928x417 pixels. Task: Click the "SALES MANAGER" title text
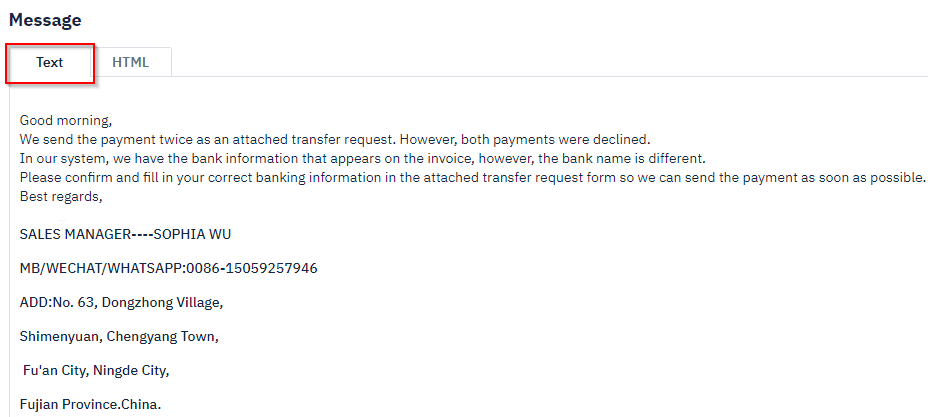(x=75, y=234)
